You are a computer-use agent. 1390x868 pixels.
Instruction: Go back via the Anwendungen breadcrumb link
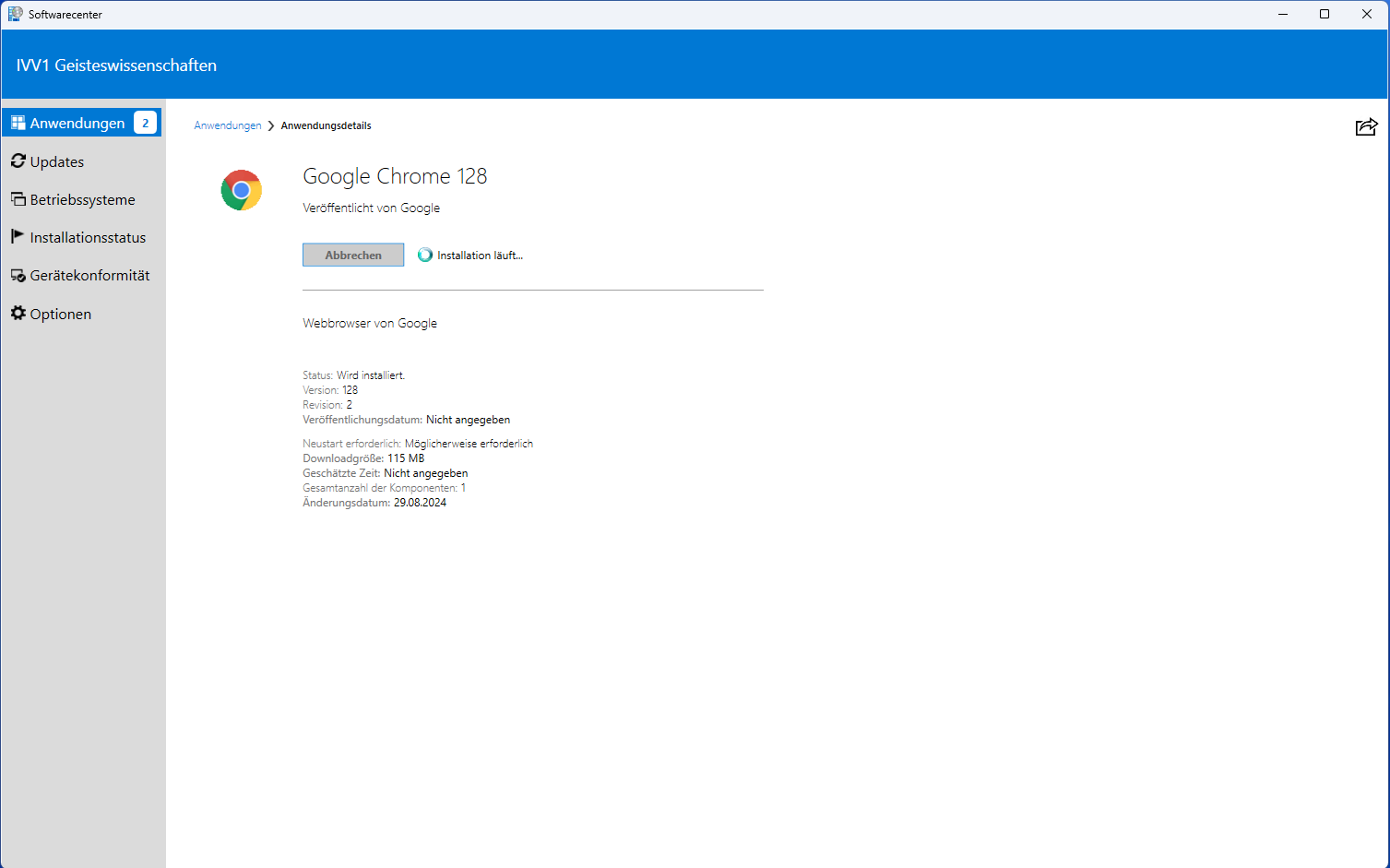tap(228, 125)
